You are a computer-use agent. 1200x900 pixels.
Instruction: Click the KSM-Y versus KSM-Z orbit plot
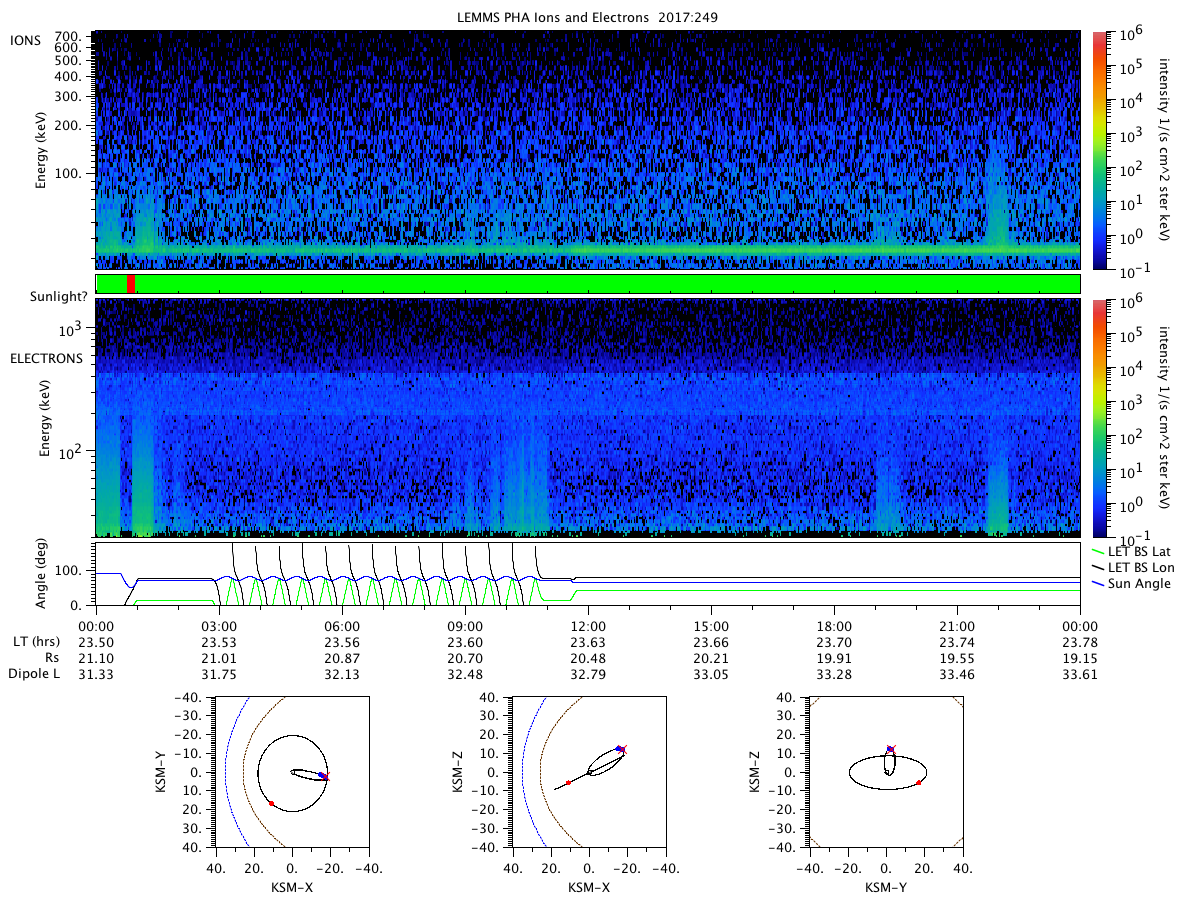(x=886, y=772)
